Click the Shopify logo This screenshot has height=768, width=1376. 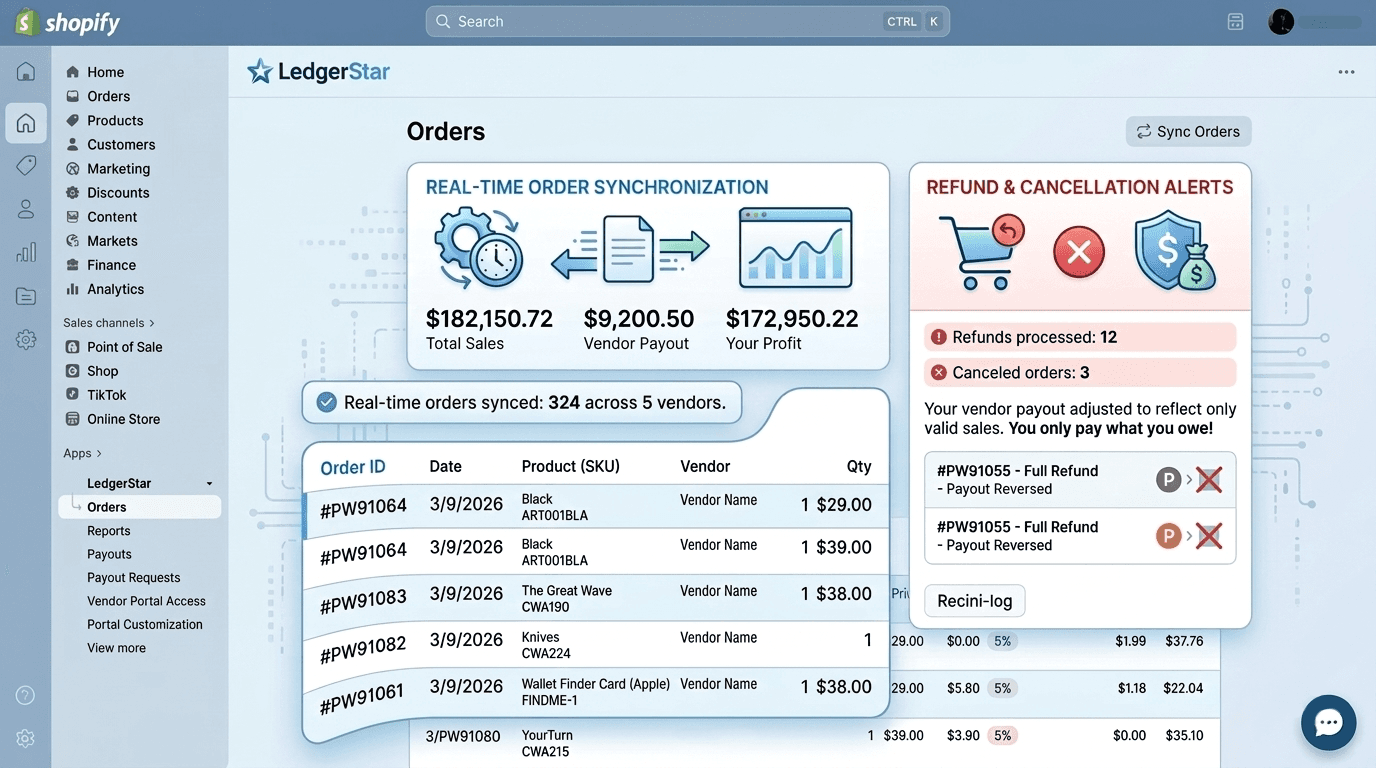coord(67,22)
